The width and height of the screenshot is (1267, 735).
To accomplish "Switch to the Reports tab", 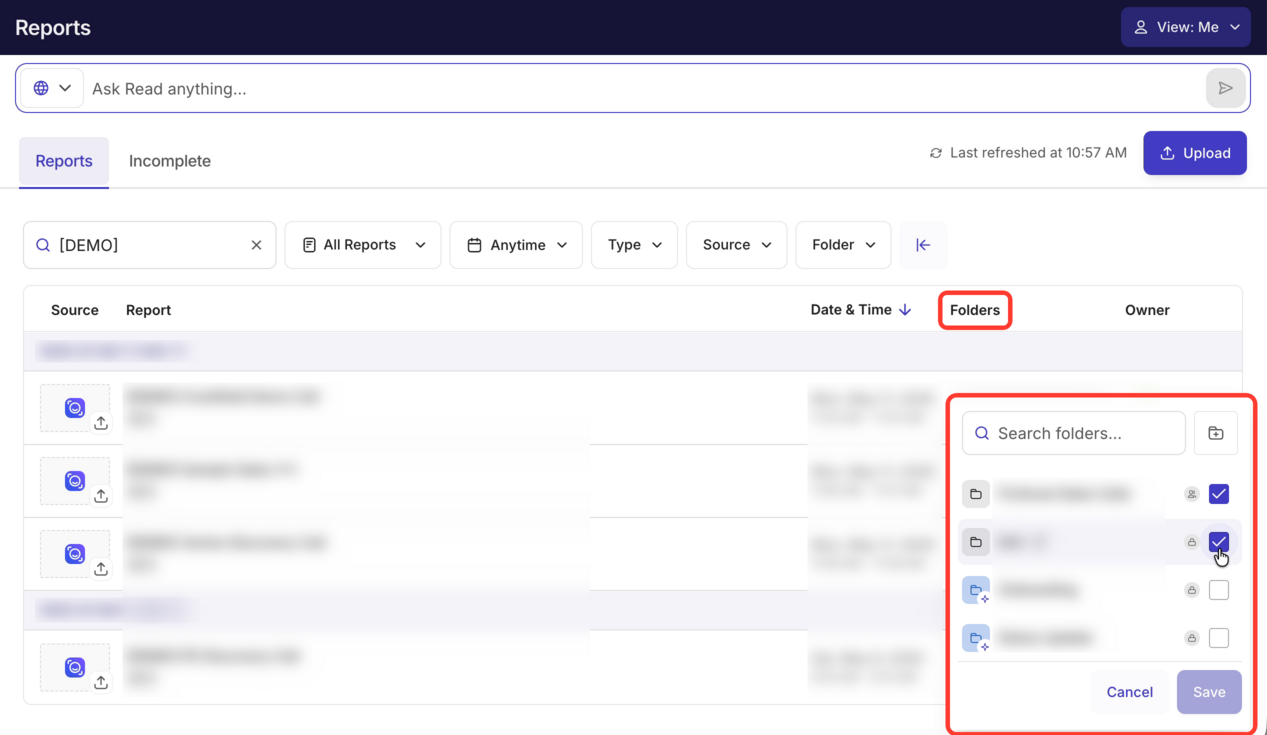I will pos(64,161).
